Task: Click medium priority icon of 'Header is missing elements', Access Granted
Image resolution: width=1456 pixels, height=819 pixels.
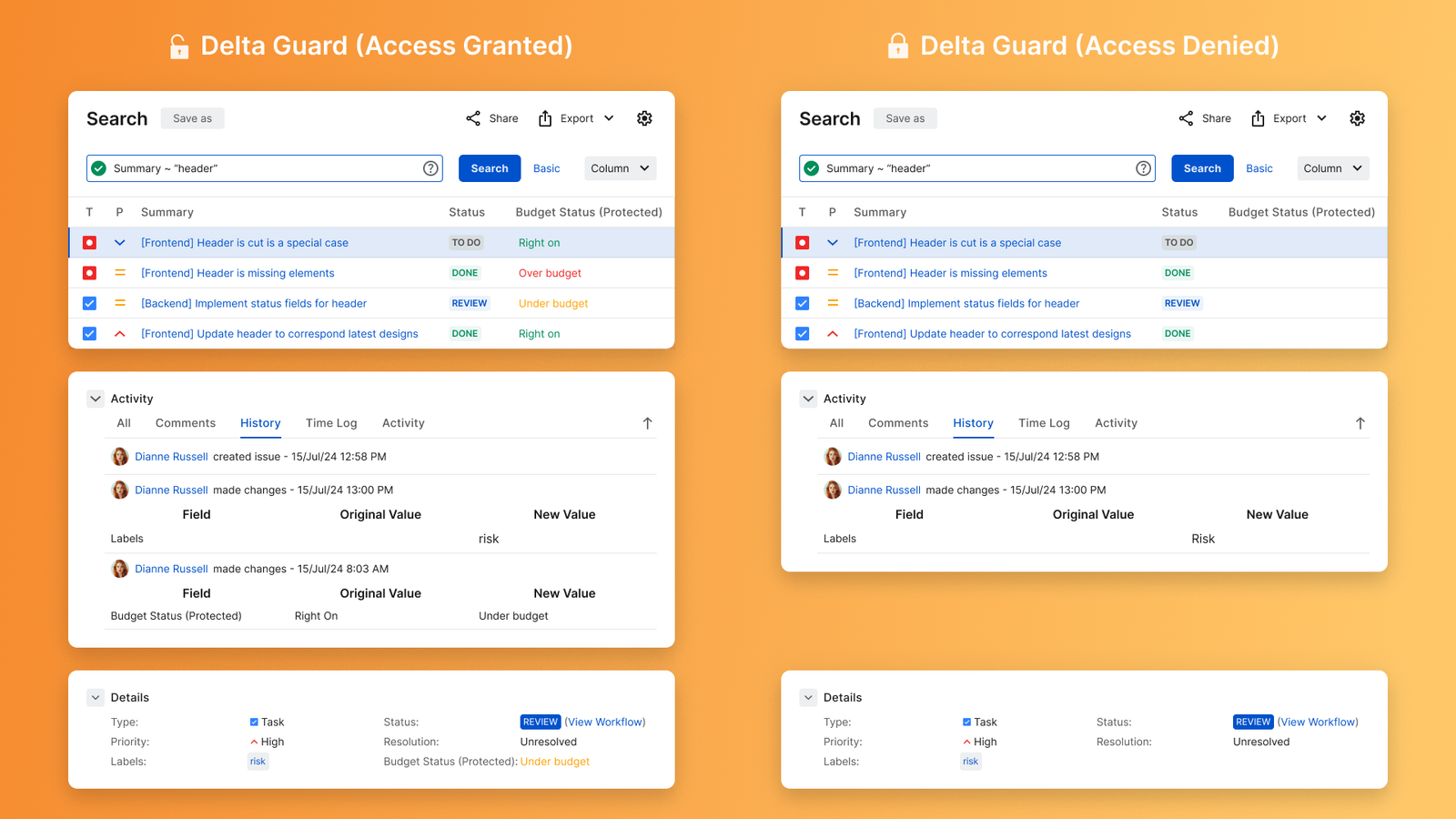Action: pyautogui.click(x=119, y=273)
